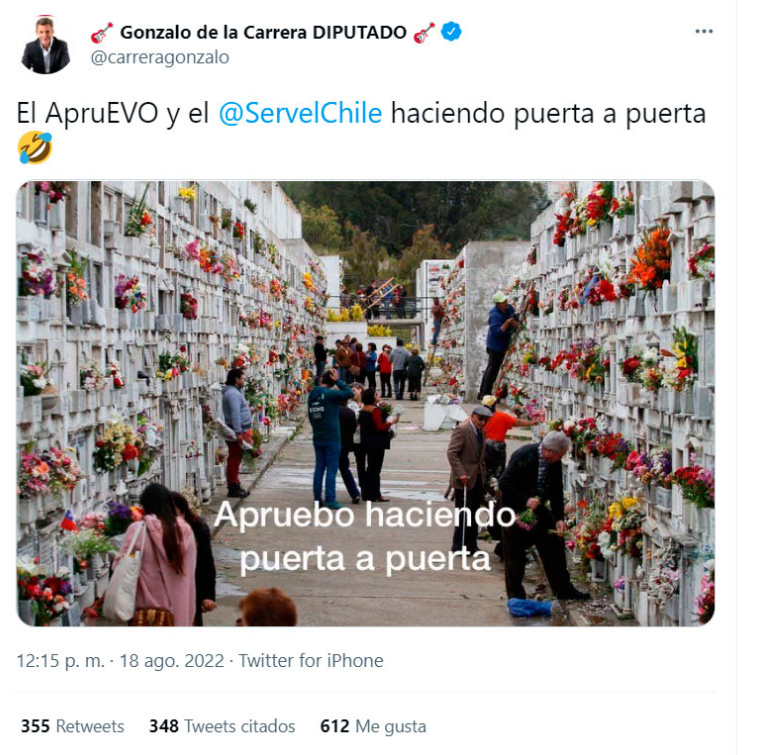Click the 18 ago. 2022 date
Viewport: 759px width, 755px height.
172,661
